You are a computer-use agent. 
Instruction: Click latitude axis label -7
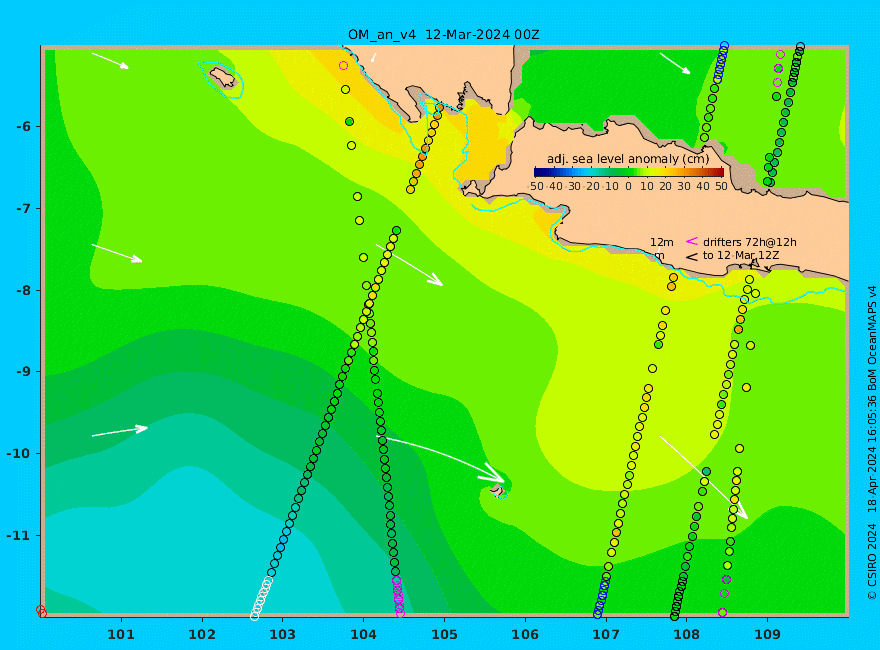click(x=24, y=209)
